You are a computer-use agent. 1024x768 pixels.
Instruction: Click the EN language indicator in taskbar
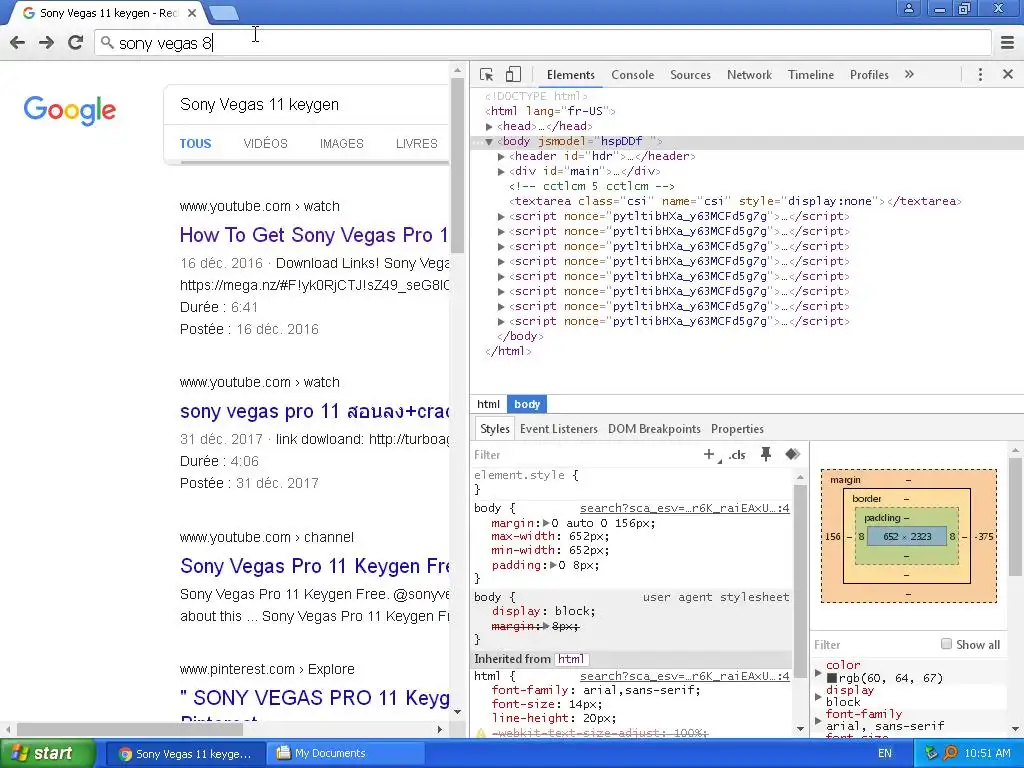click(884, 753)
